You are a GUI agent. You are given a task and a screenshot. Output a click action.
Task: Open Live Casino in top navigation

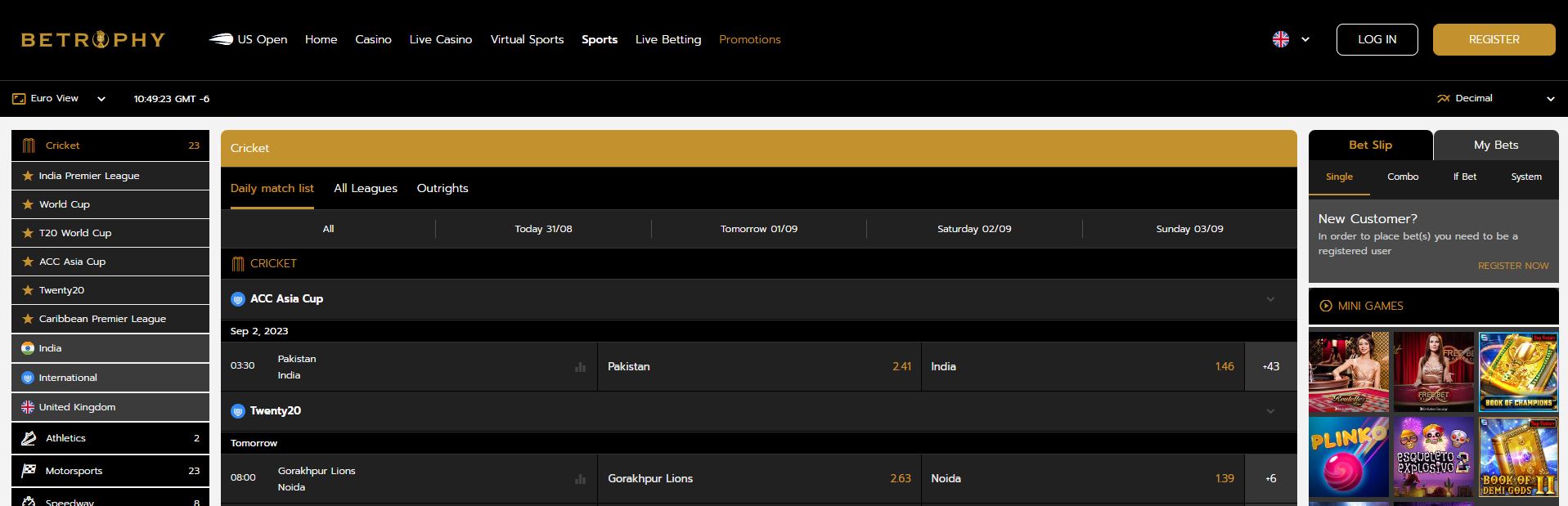[441, 39]
